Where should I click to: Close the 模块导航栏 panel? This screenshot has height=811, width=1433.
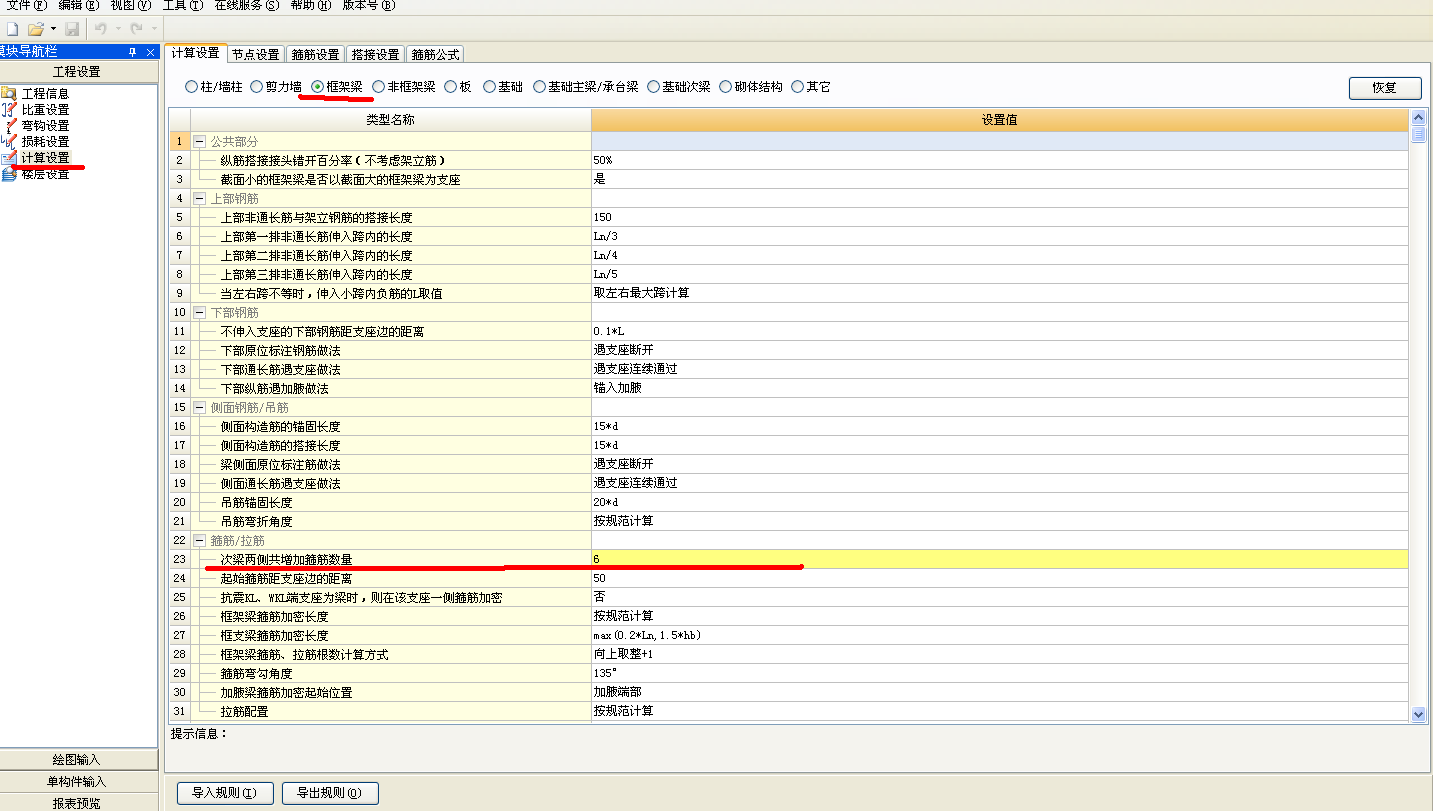coord(150,52)
